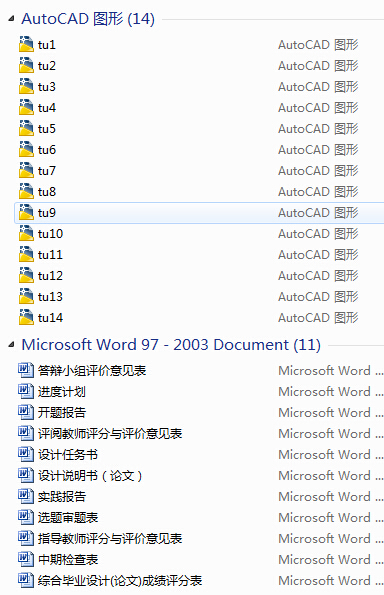Select the document 设计说明书（论文）

[90, 475]
